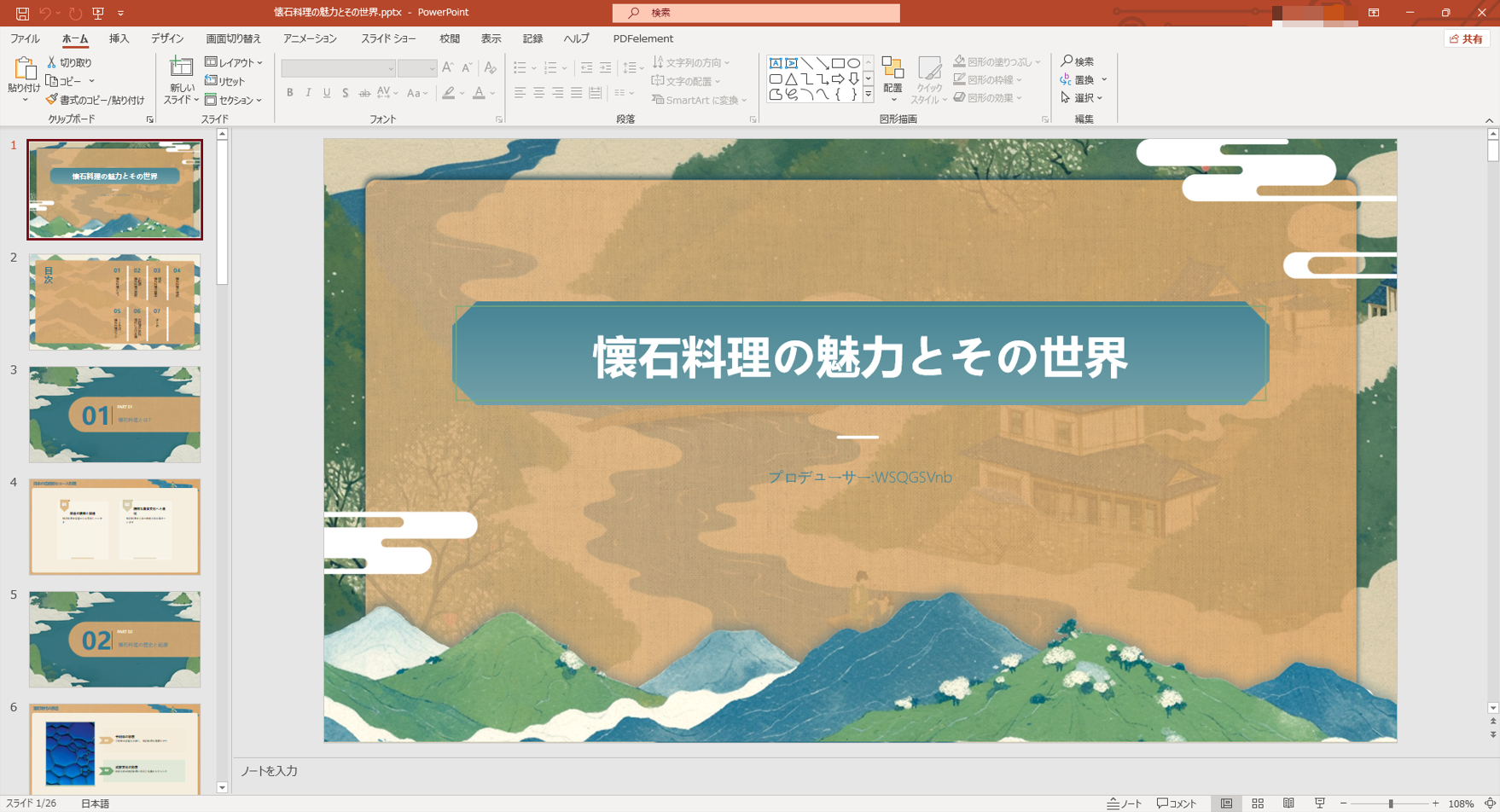Add a new slide with 新しいスライド

tap(181, 81)
